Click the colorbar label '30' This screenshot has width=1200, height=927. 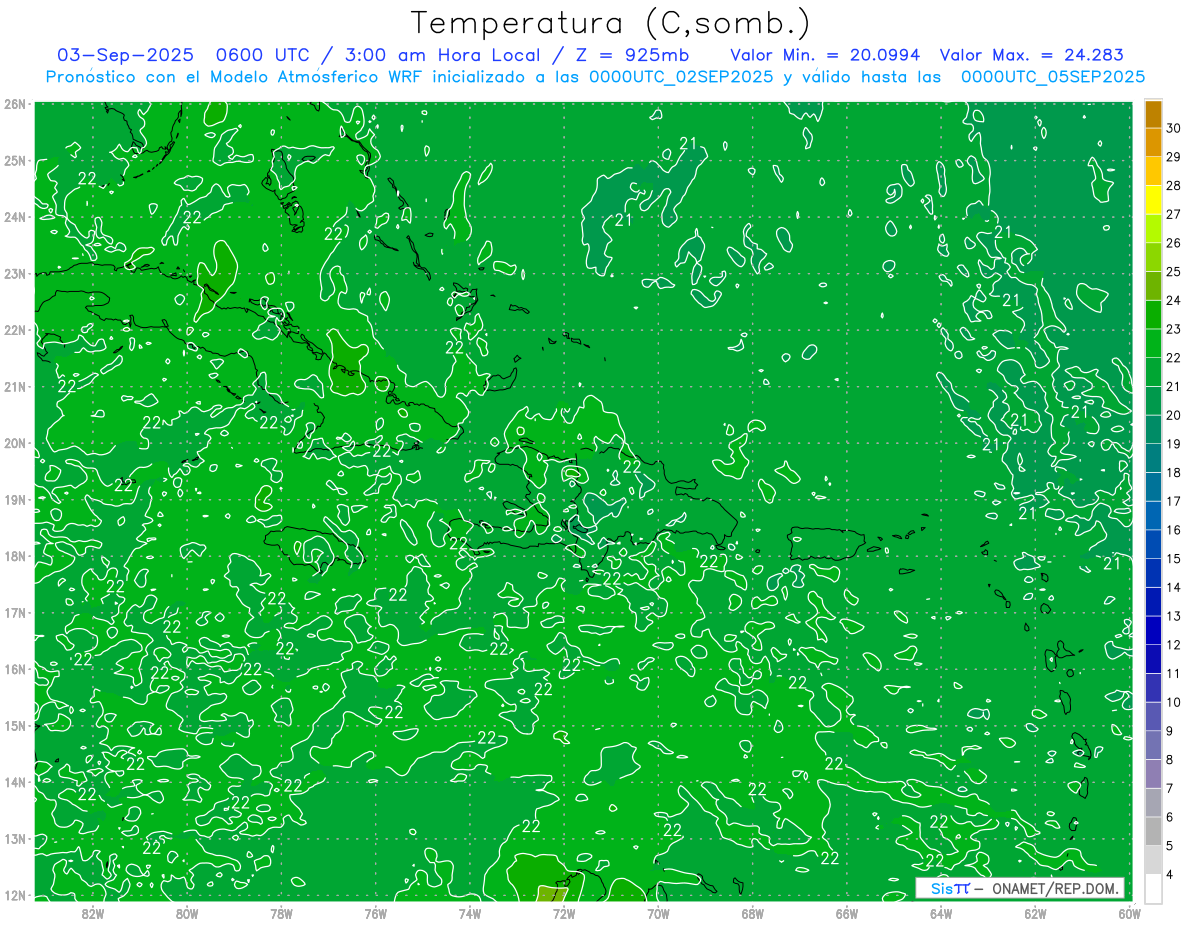tap(1174, 128)
